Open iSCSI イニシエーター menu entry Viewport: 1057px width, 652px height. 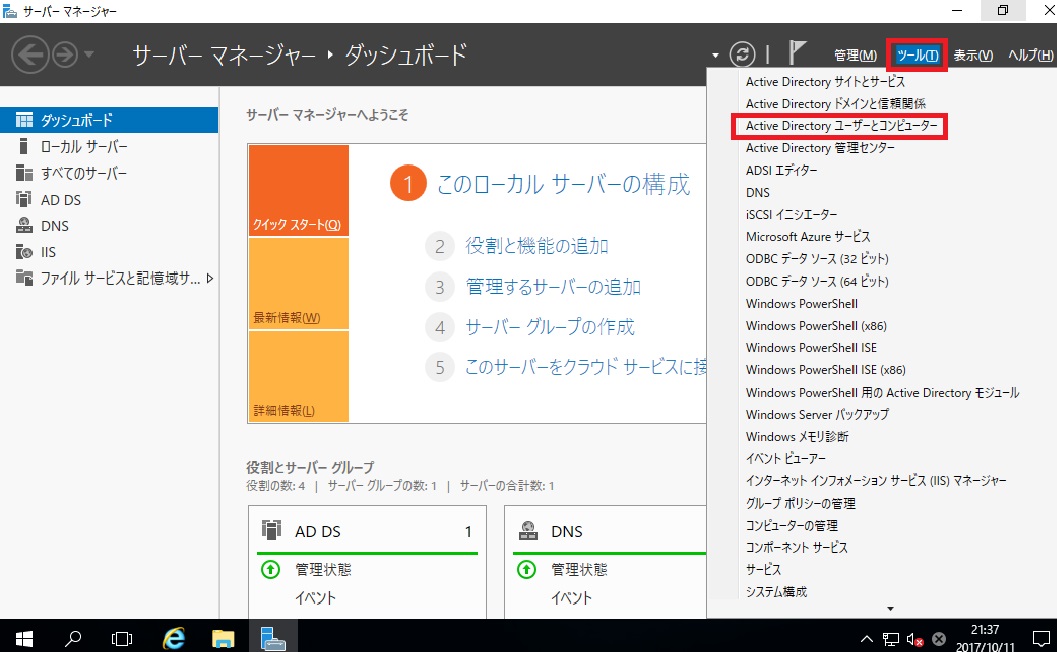click(x=791, y=214)
